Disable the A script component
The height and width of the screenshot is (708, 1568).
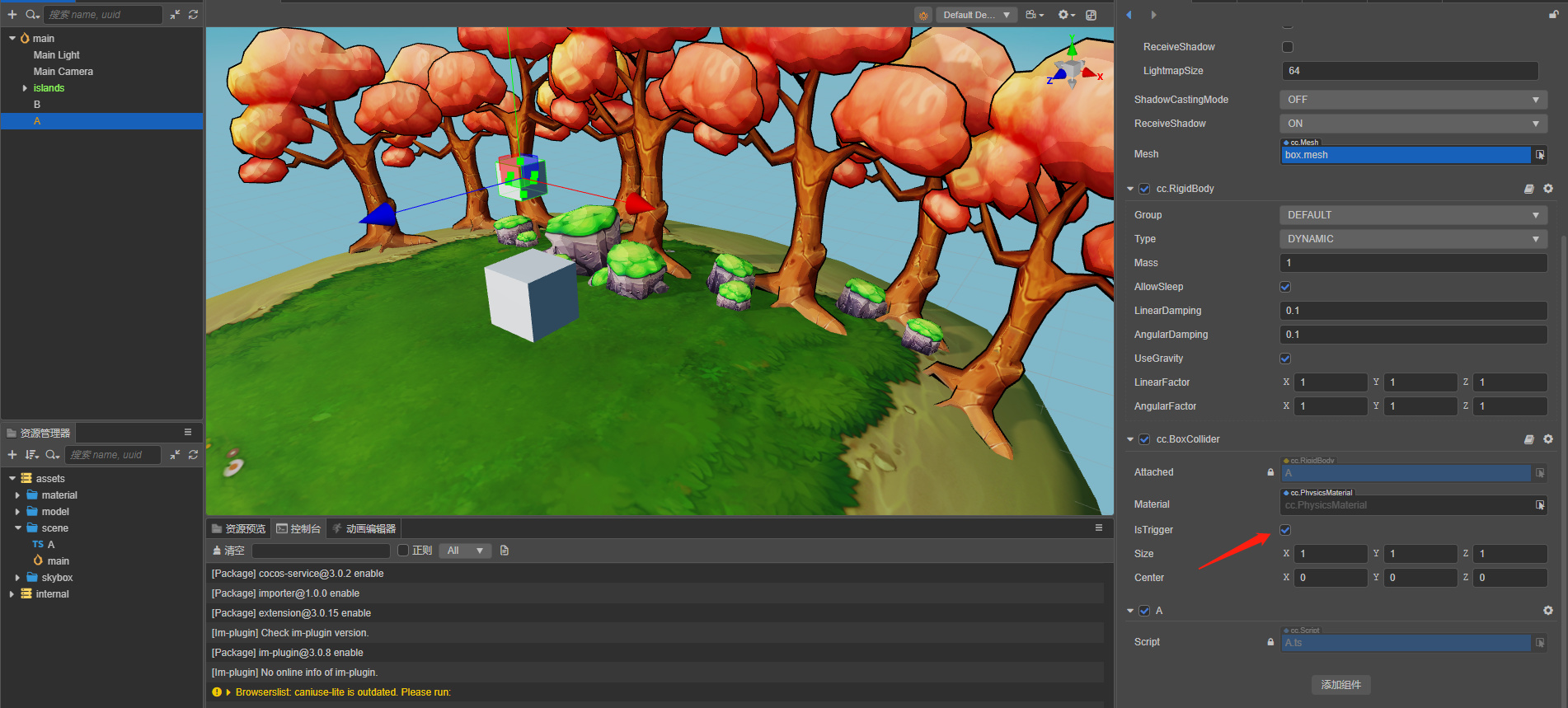(1144, 611)
